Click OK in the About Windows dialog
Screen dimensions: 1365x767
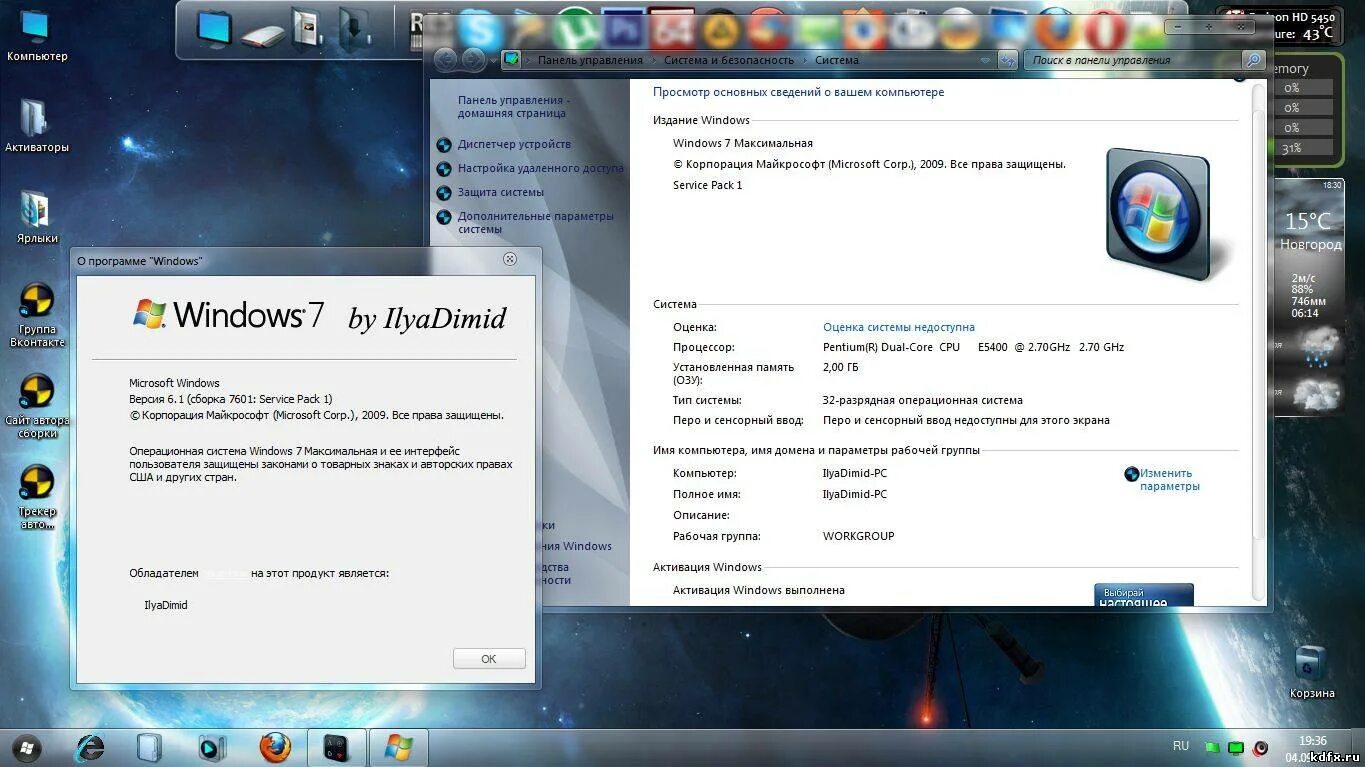click(489, 659)
